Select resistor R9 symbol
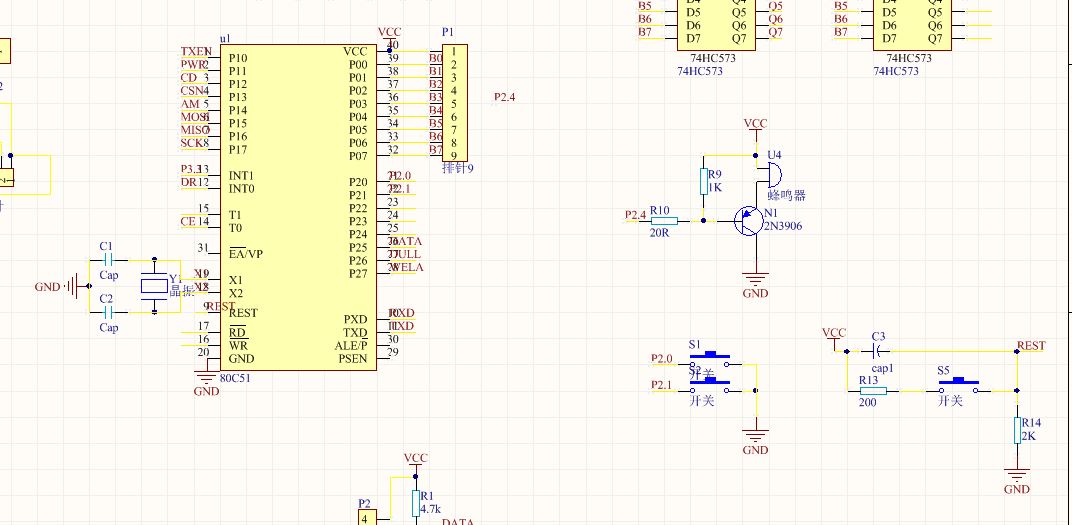The height and width of the screenshot is (525, 1072). [x=704, y=182]
